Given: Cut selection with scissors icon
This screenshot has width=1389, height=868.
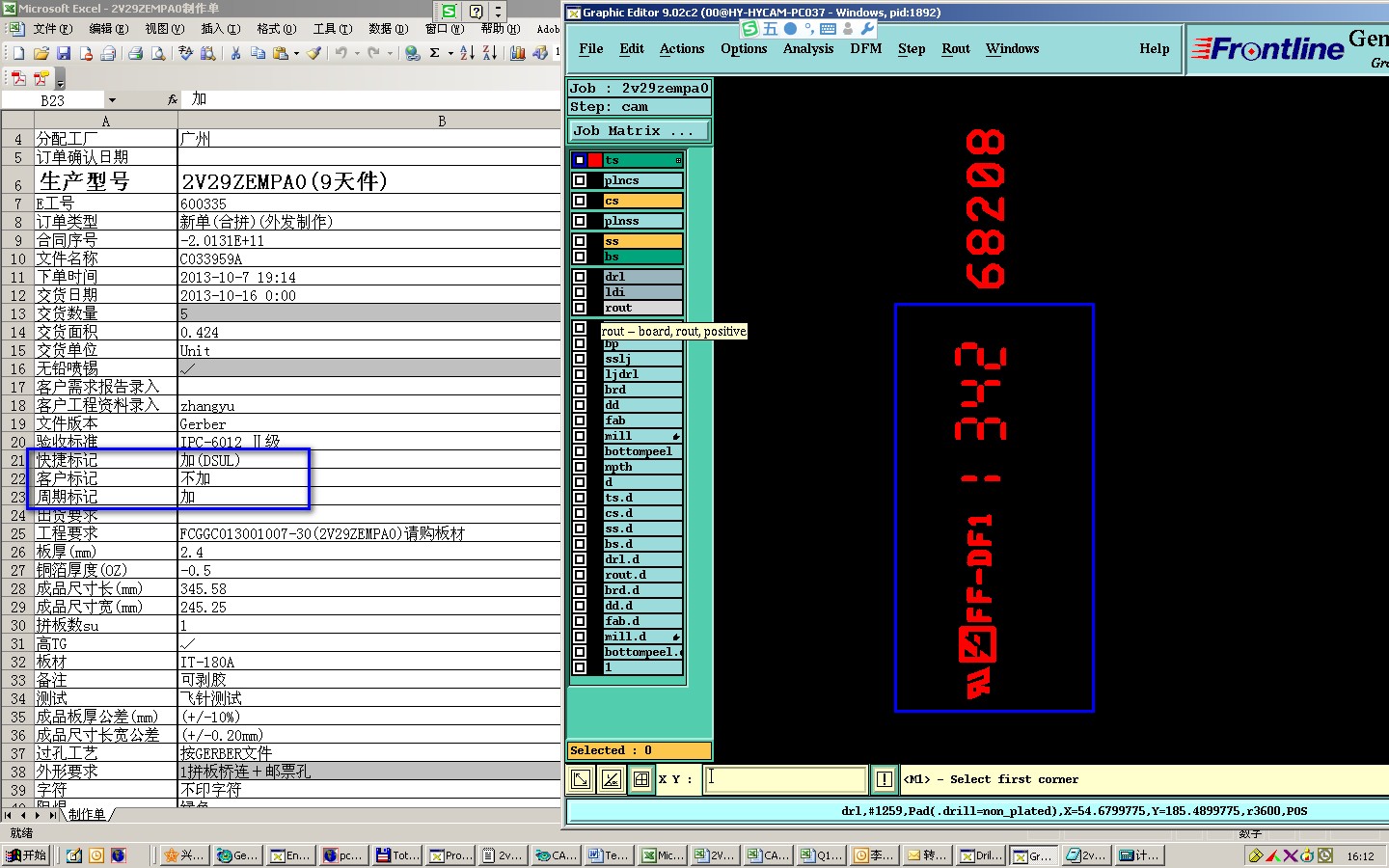Looking at the screenshot, I should point(235,53).
